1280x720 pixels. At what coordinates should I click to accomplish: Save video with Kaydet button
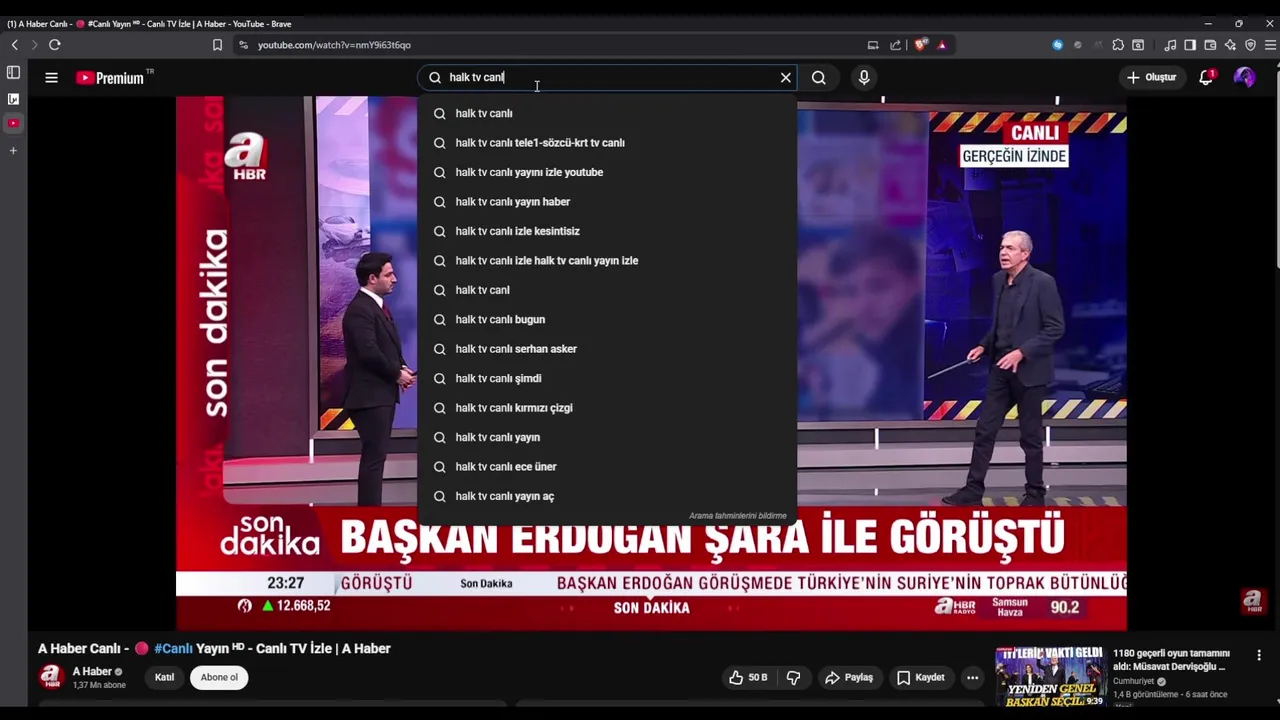[920, 677]
